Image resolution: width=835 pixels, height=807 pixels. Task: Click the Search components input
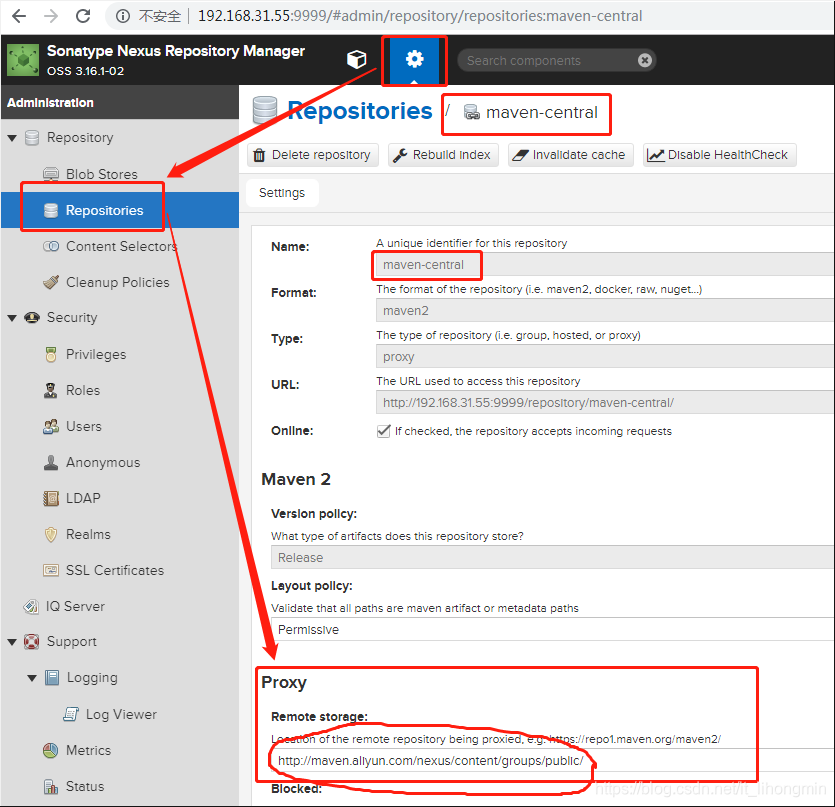coord(549,60)
